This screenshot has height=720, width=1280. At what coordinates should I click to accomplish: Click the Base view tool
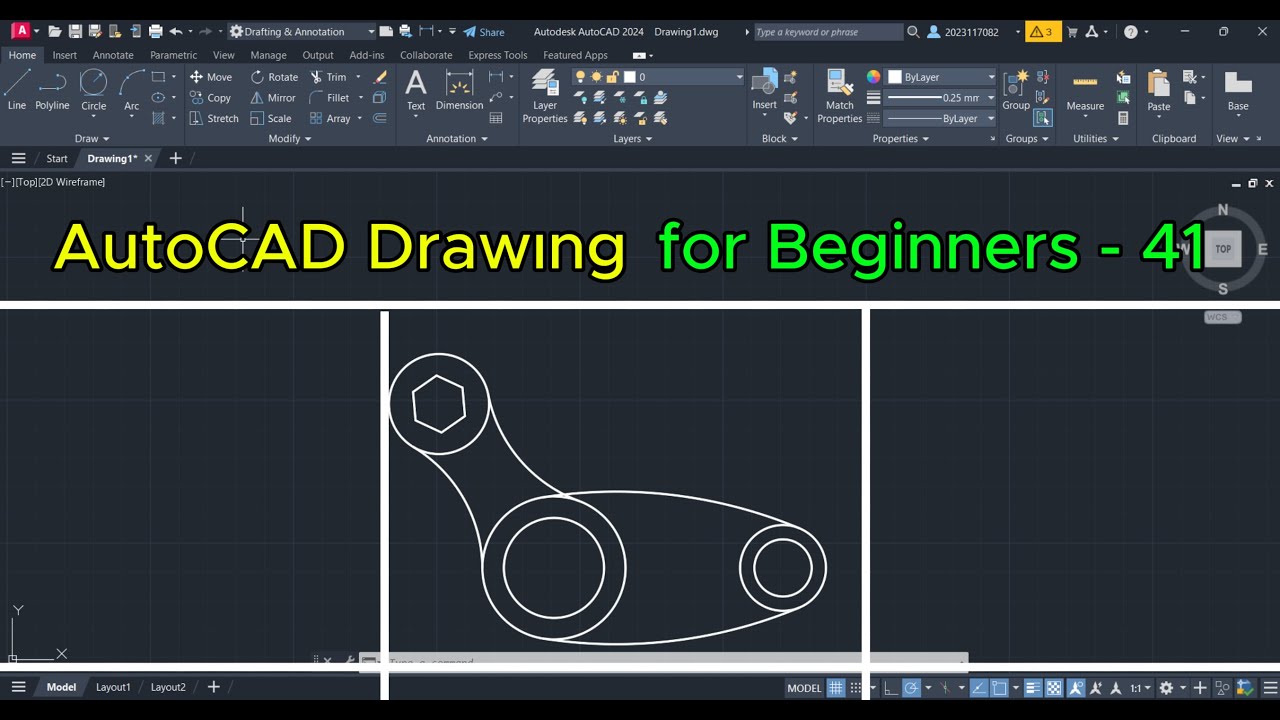tap(1238, 90)
